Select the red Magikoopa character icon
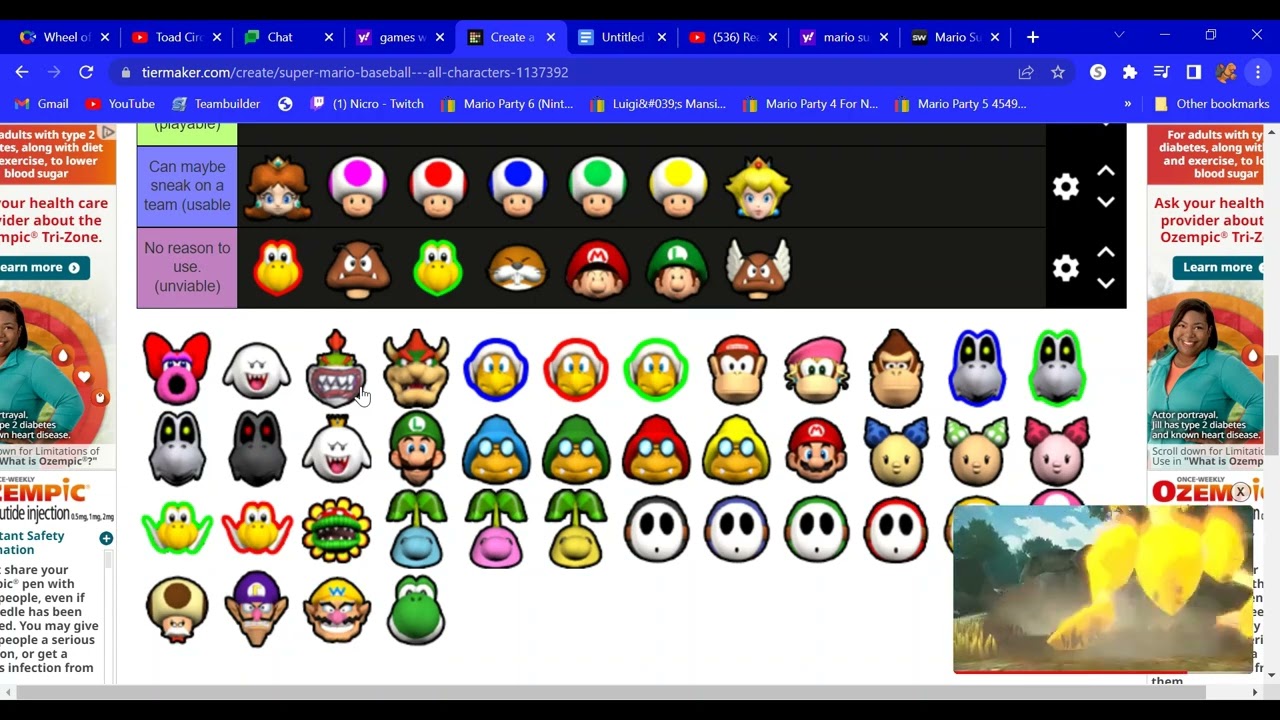 point(657,448)
